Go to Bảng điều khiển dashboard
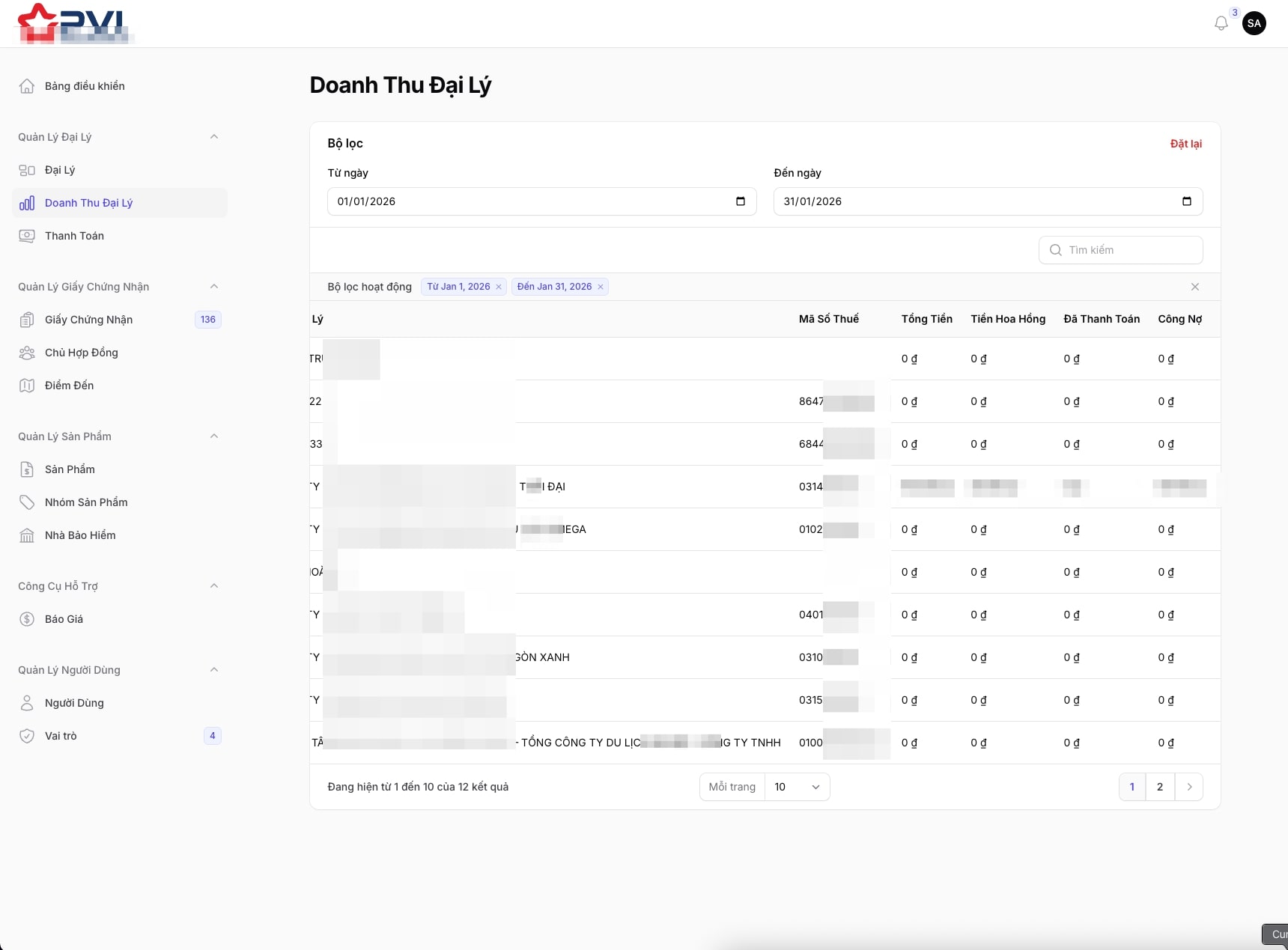Viewport: 1288px width, 950px height. 85,86
